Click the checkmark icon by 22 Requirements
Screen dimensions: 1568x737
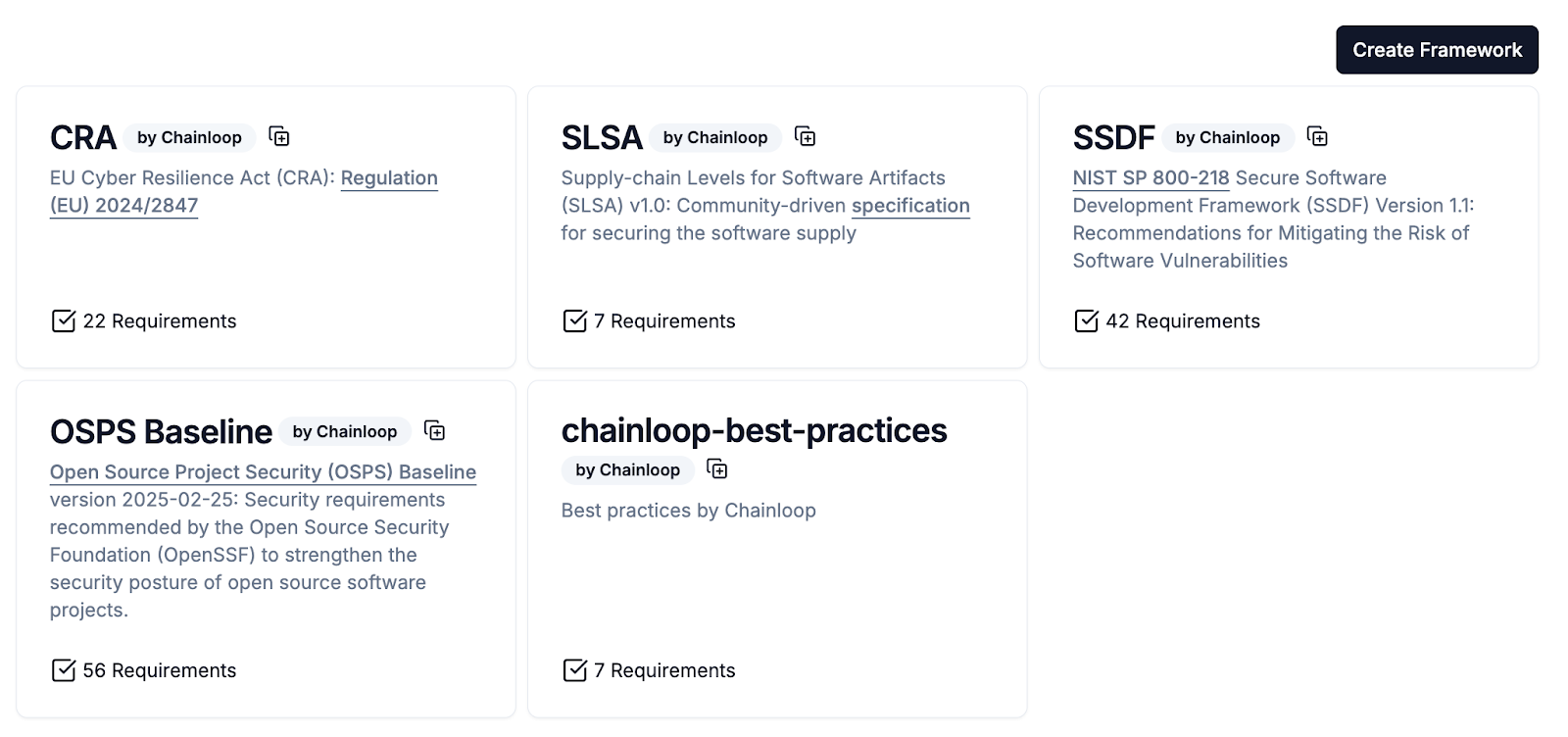(x=63, y=321)
